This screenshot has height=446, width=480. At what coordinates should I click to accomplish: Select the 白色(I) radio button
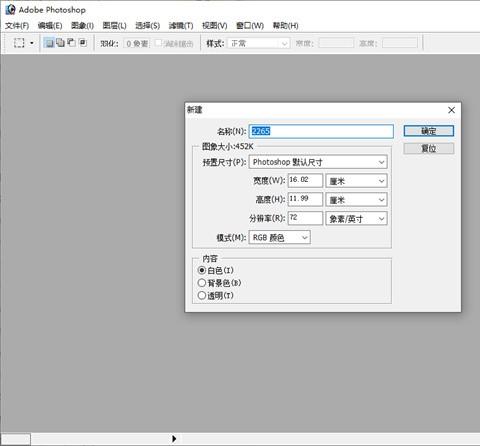point(201,270)
